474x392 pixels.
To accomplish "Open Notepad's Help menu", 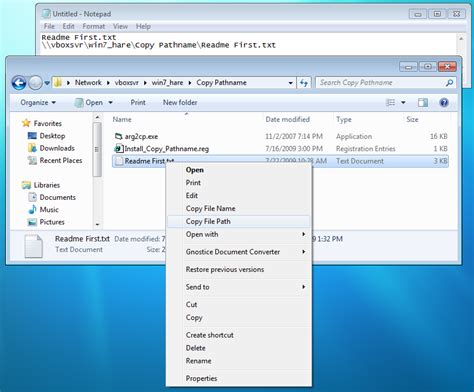I will (143, 26).
